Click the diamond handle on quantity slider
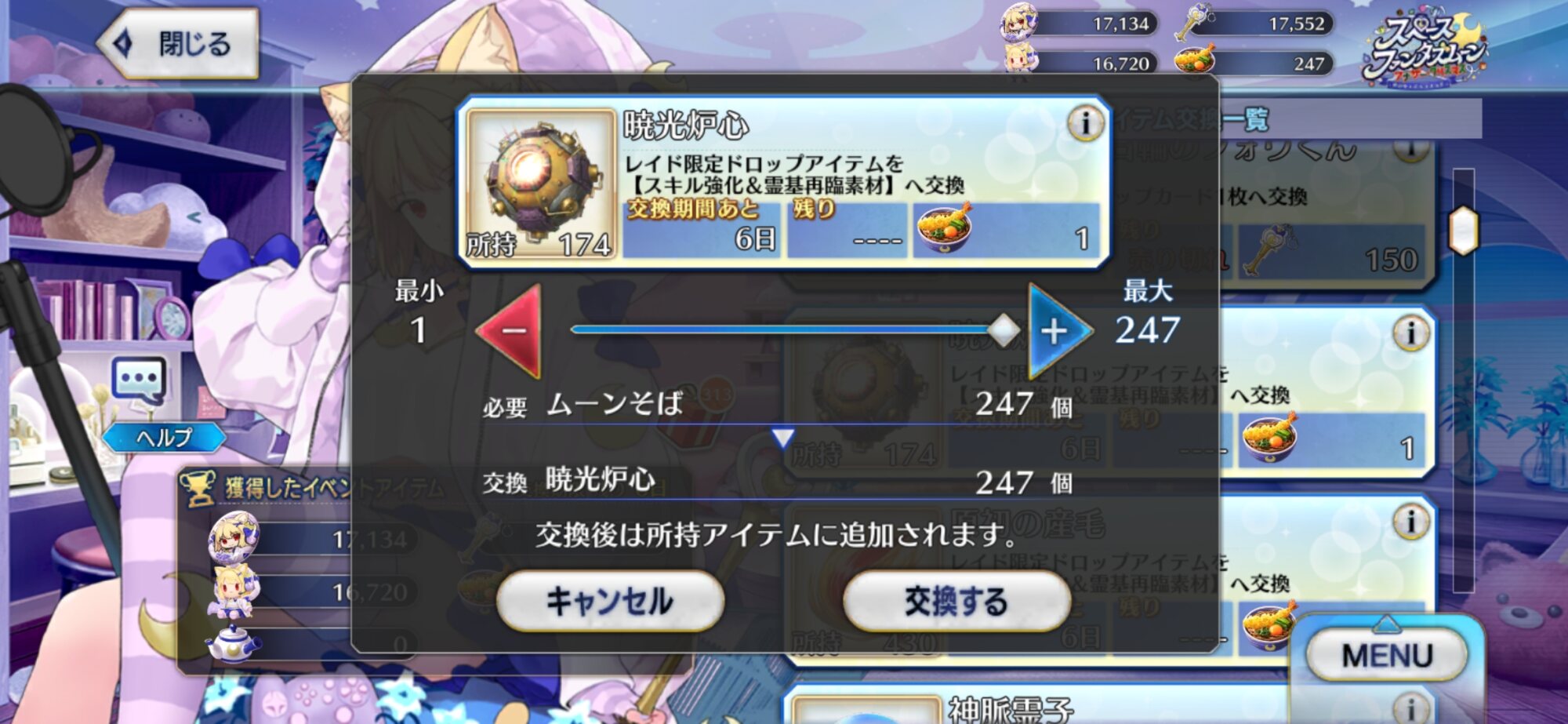Screen dimensions: 1568x724 [x=1003, y=330]
